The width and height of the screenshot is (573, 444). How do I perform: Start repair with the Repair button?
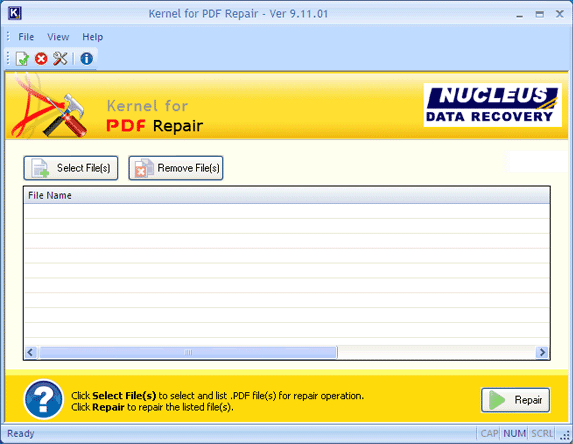pos(515,400)
